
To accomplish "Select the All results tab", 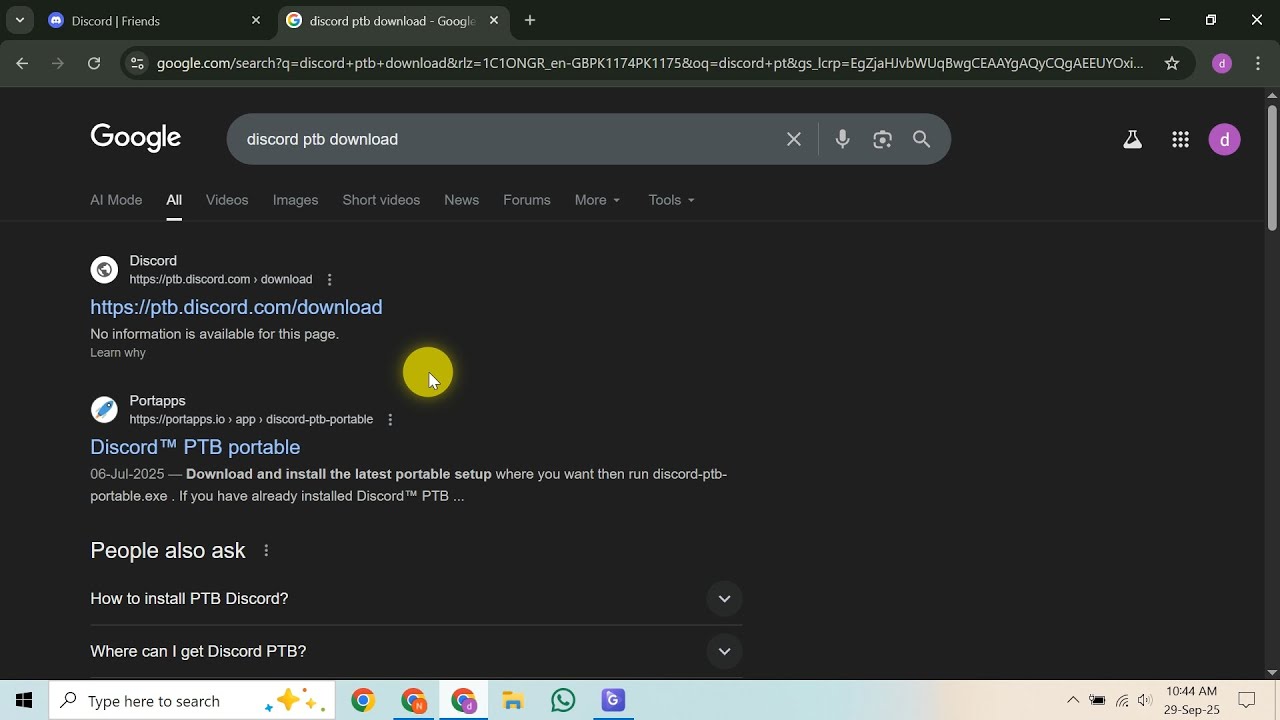I will (174, 200).
